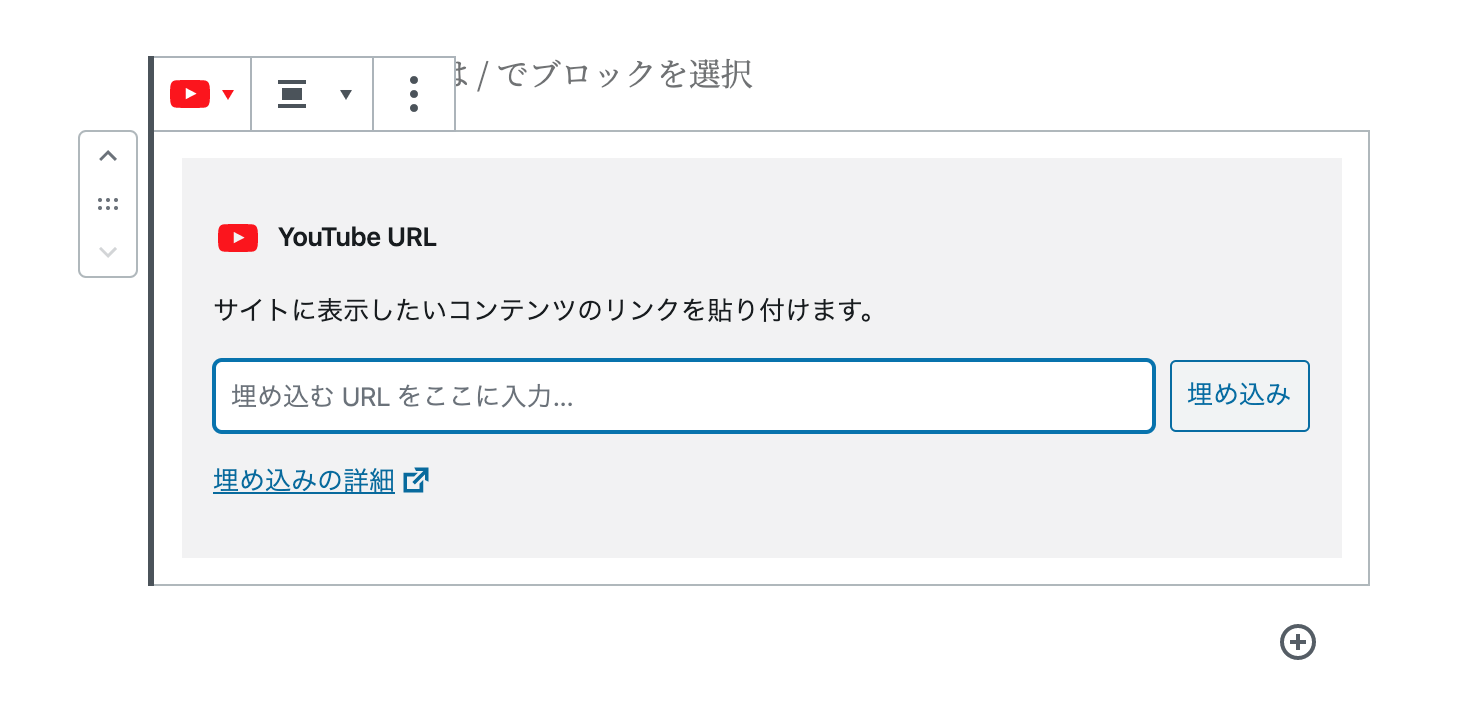The image size is (1482, 710).
Task: Click the six-dot block drag handle
Action: pyautogui.click(x=108, y=204)
